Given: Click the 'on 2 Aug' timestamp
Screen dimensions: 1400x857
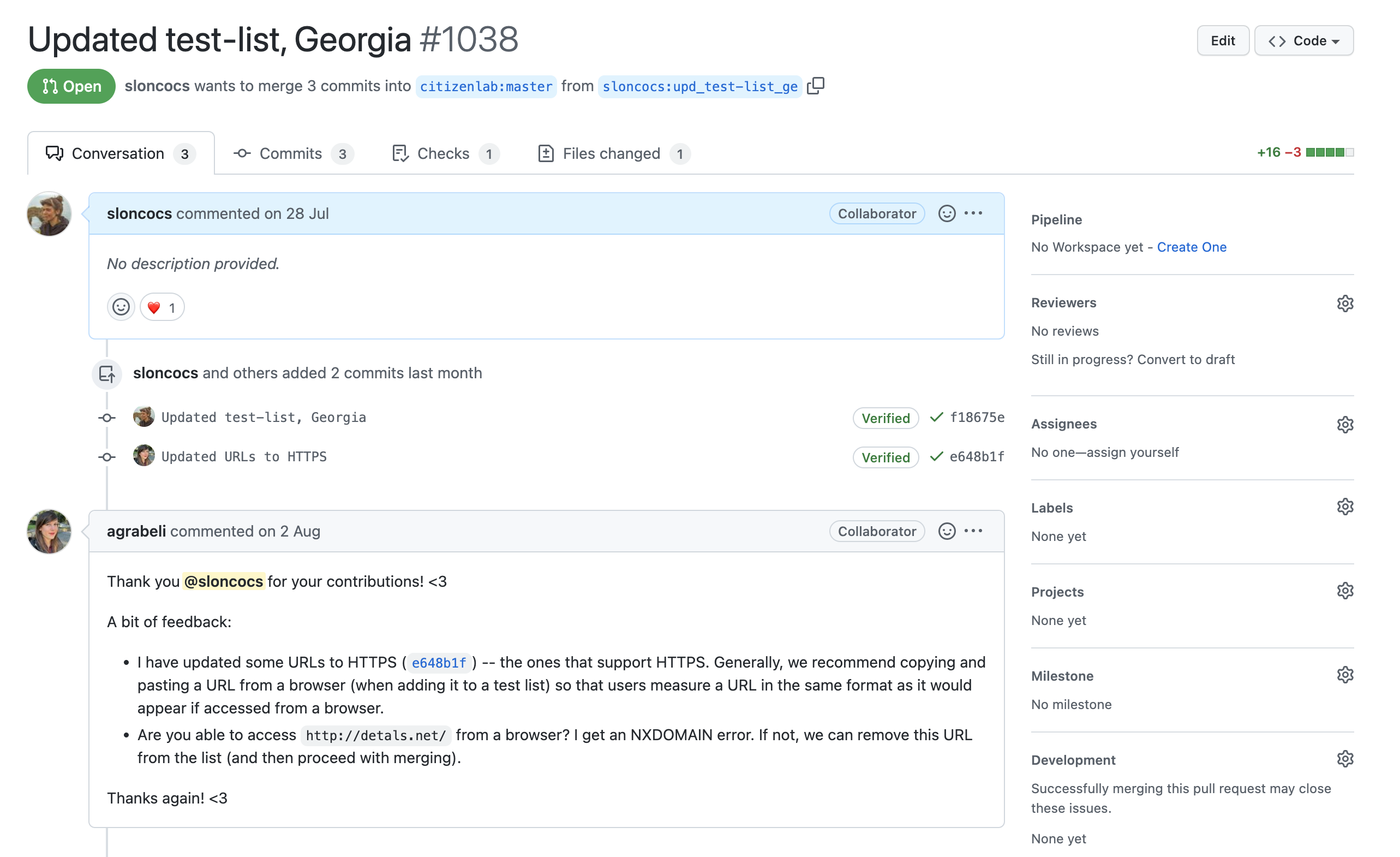Looking at the screenshot, I should click(x=289, y=531).
